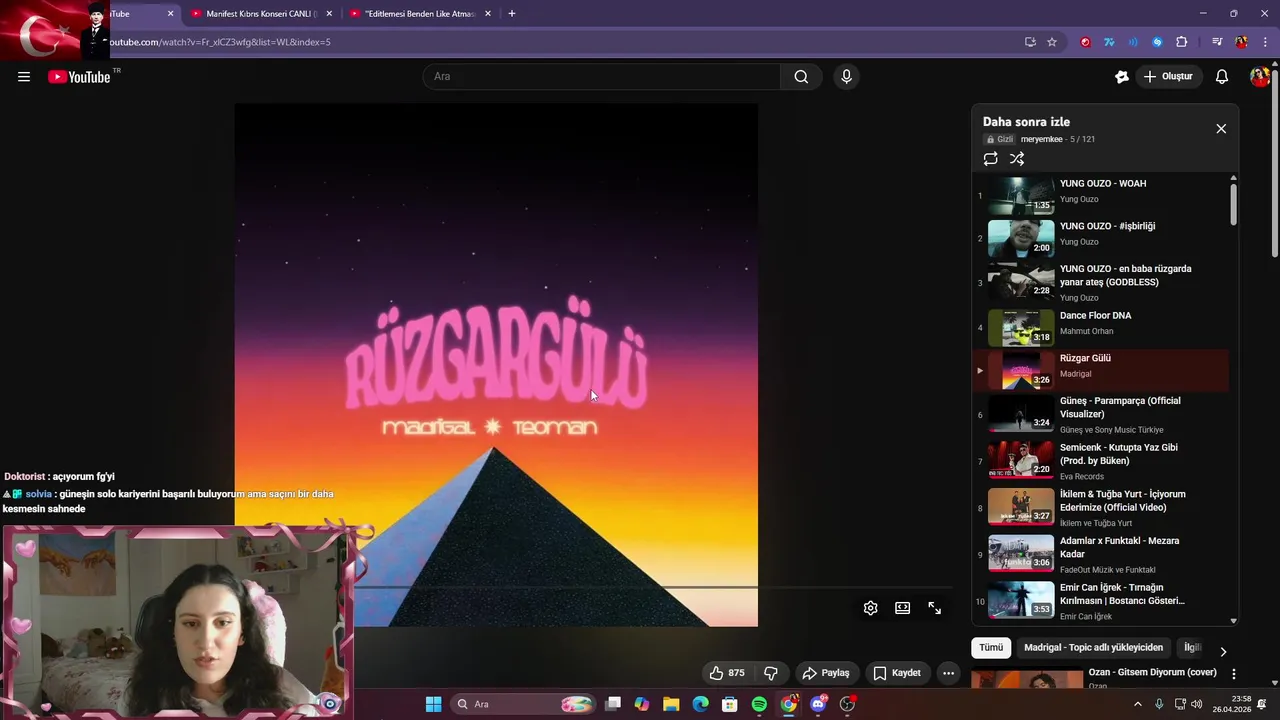
Task: Open Daha sonra izle playlist title
Action: [x=1026, y=122]
